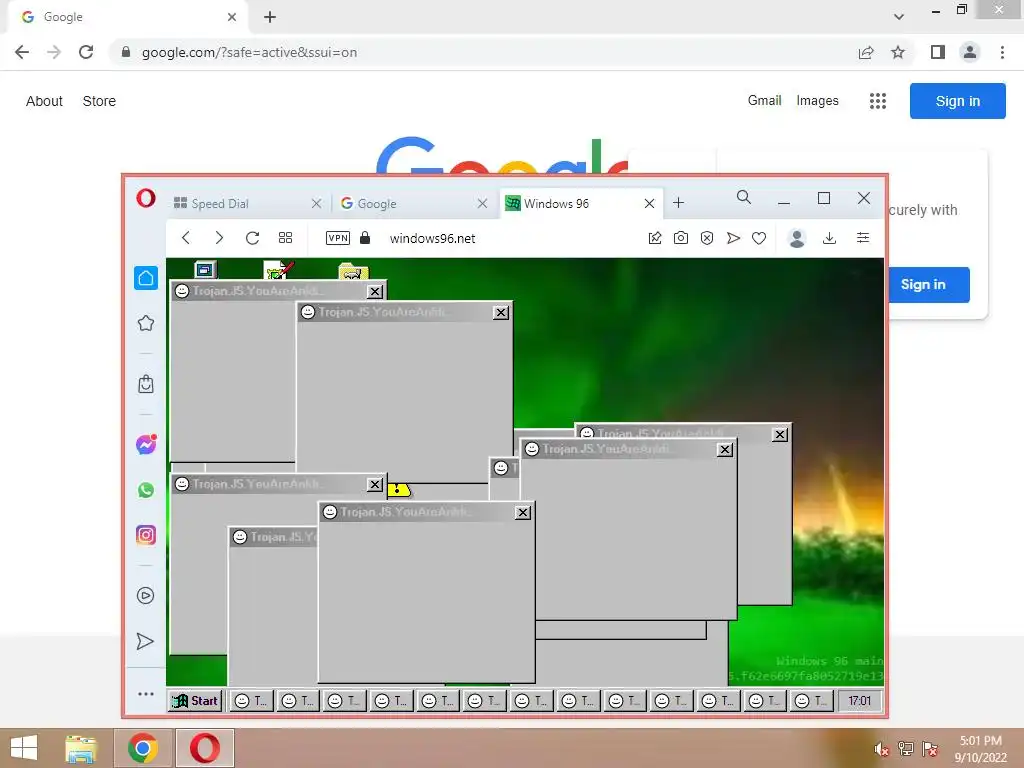Viewport: 1024px width, 768px height.
Task: Click Opera snapshot camera icon
Action: pos(680,238)
